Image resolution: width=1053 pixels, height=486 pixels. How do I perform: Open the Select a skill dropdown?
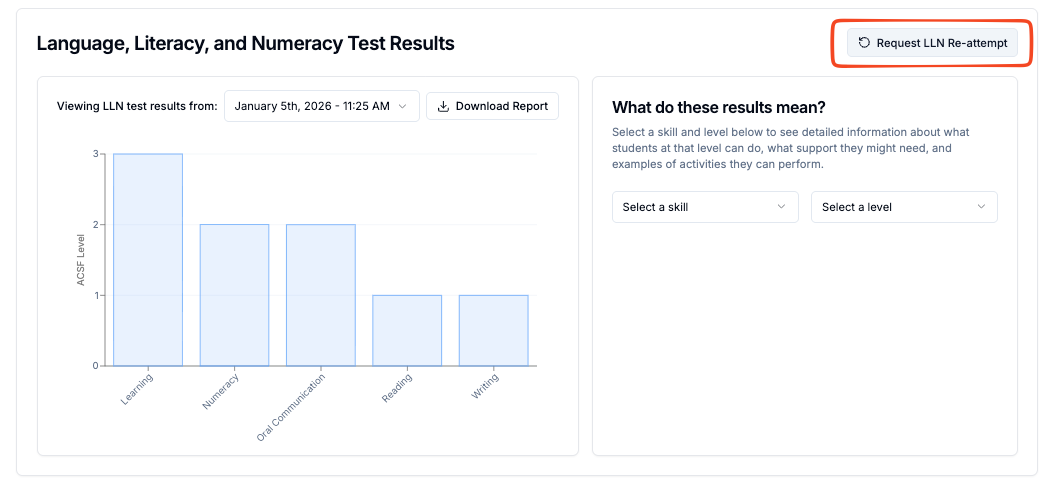pos(705,207)
